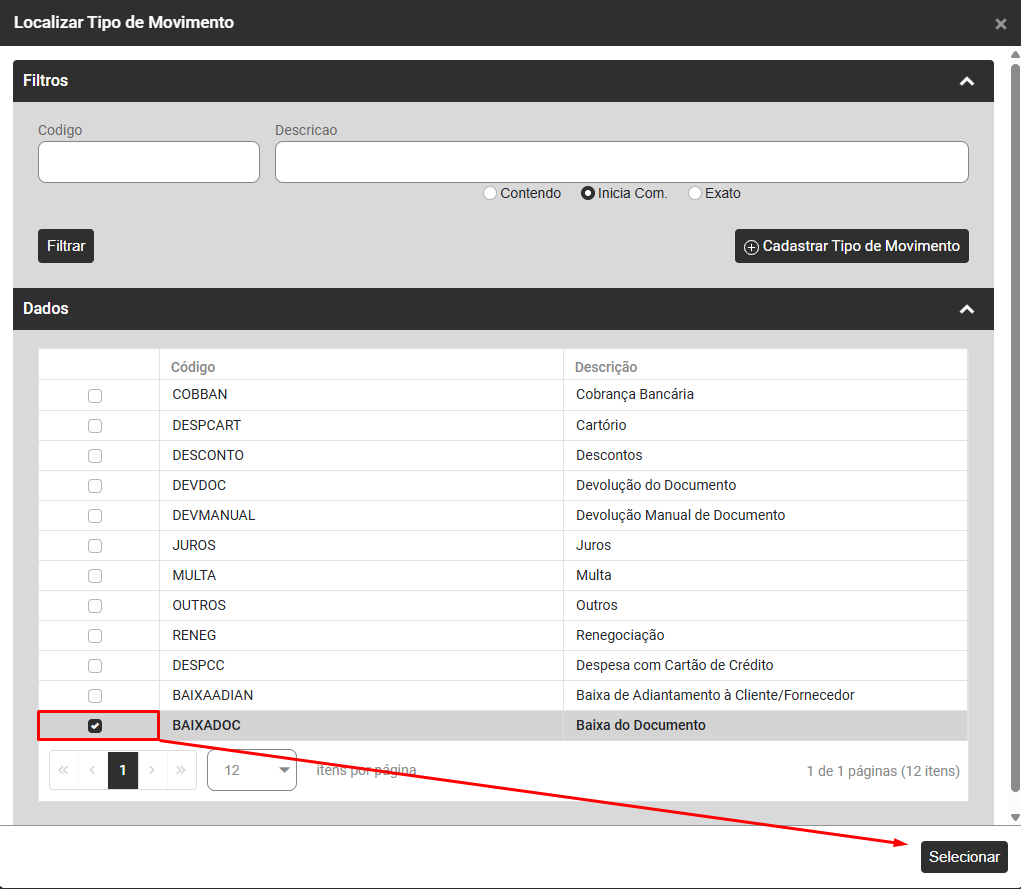The image size is (1021, 889).
Task: Click Cadastrar Tipo de Movimento button
Action: pyautogui.click(x=852, y=246)
